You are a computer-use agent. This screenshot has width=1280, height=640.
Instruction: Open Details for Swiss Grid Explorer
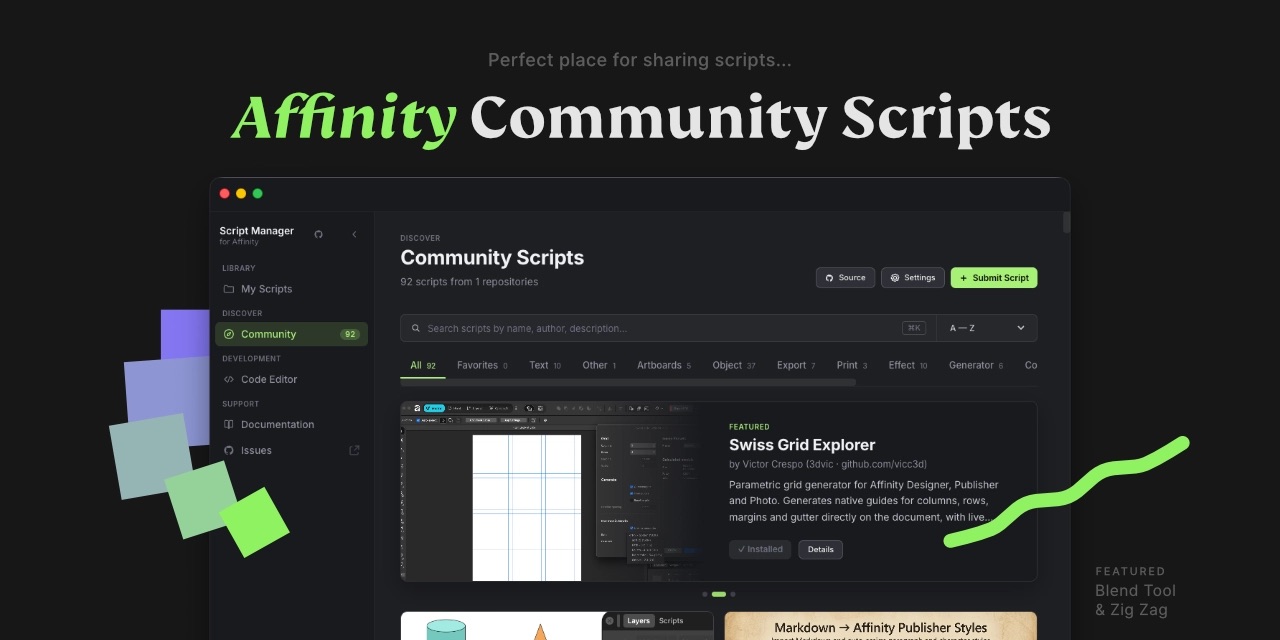point(820,549)
